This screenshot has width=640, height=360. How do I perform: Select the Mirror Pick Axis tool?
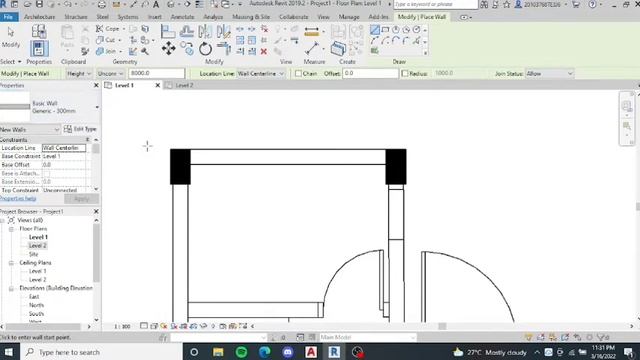(205, 31)
